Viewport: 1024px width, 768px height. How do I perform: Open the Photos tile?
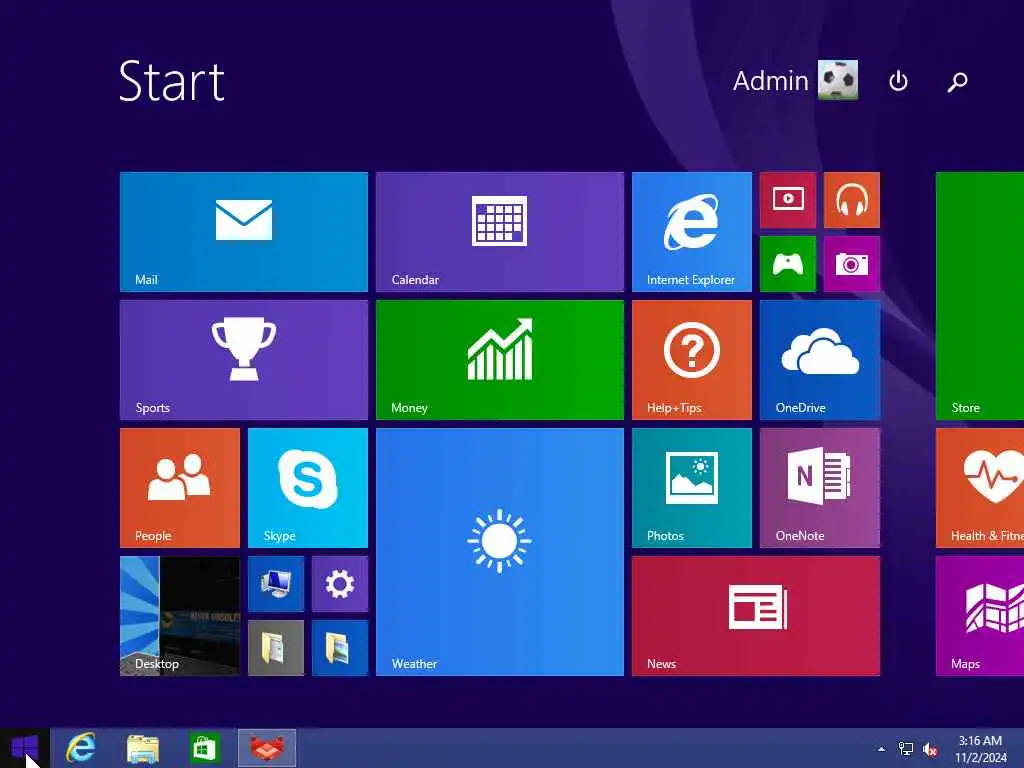point(692,488)
